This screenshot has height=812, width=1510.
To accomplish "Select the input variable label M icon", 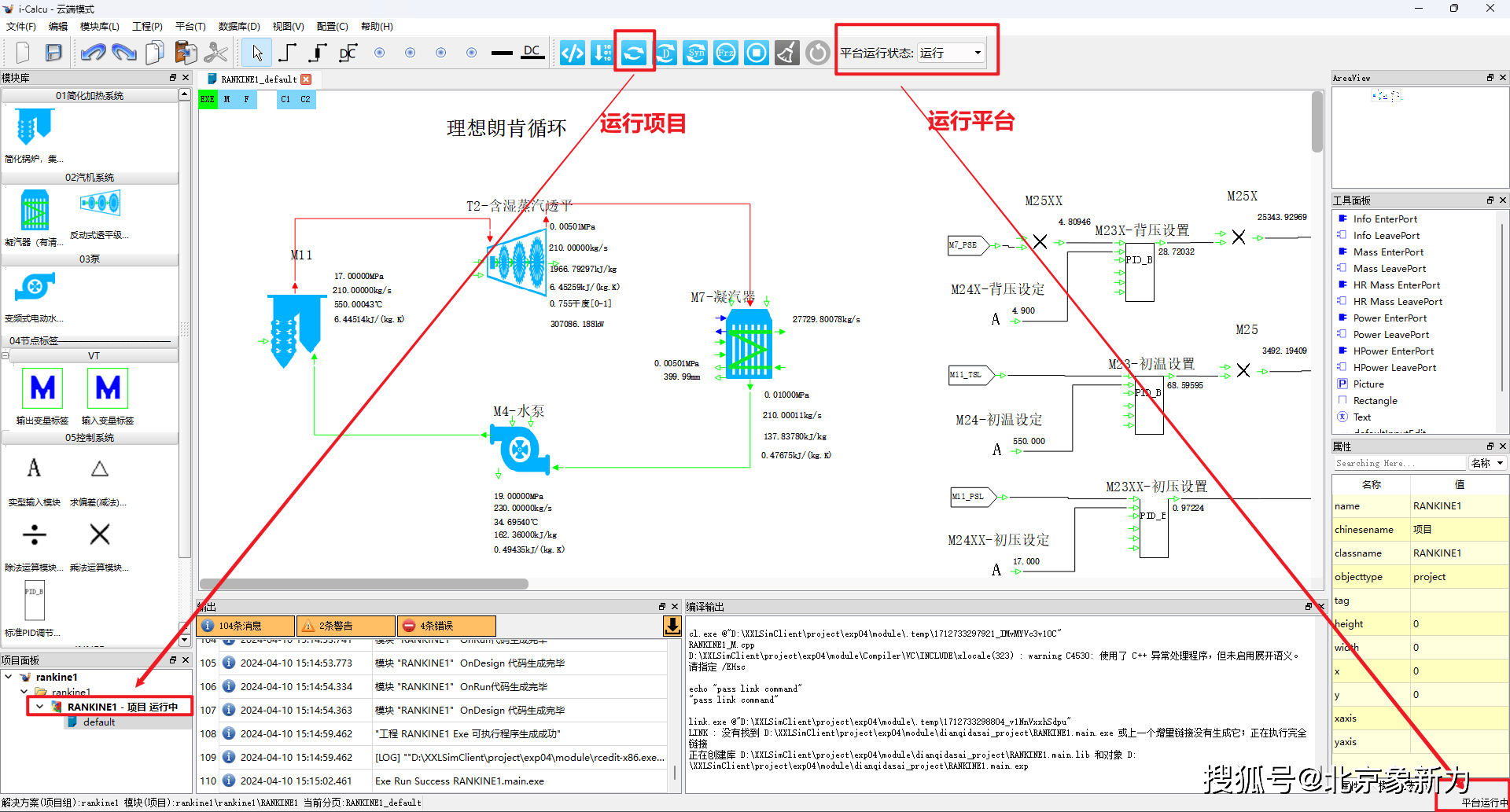I will [108, 388].
